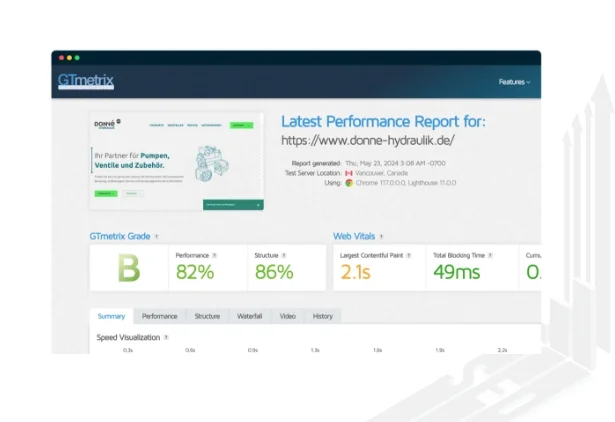The width and height of the screenshot is (615, 422).
Task: Click the help icon next to GTmetrix Grade
Action: click(157, 237)
